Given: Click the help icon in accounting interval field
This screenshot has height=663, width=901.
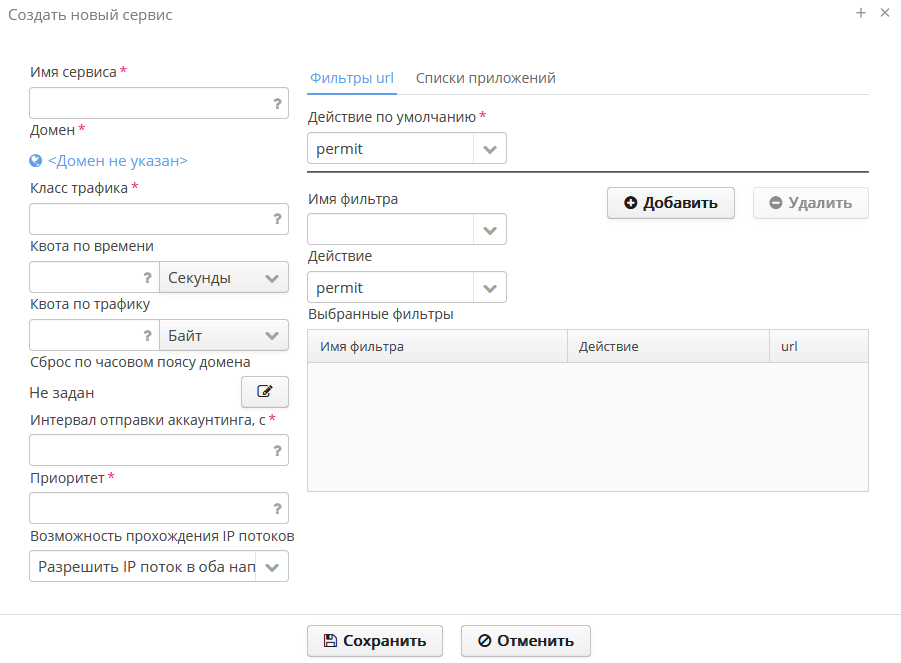Looking at the screenshot, I should coord(277,450).
